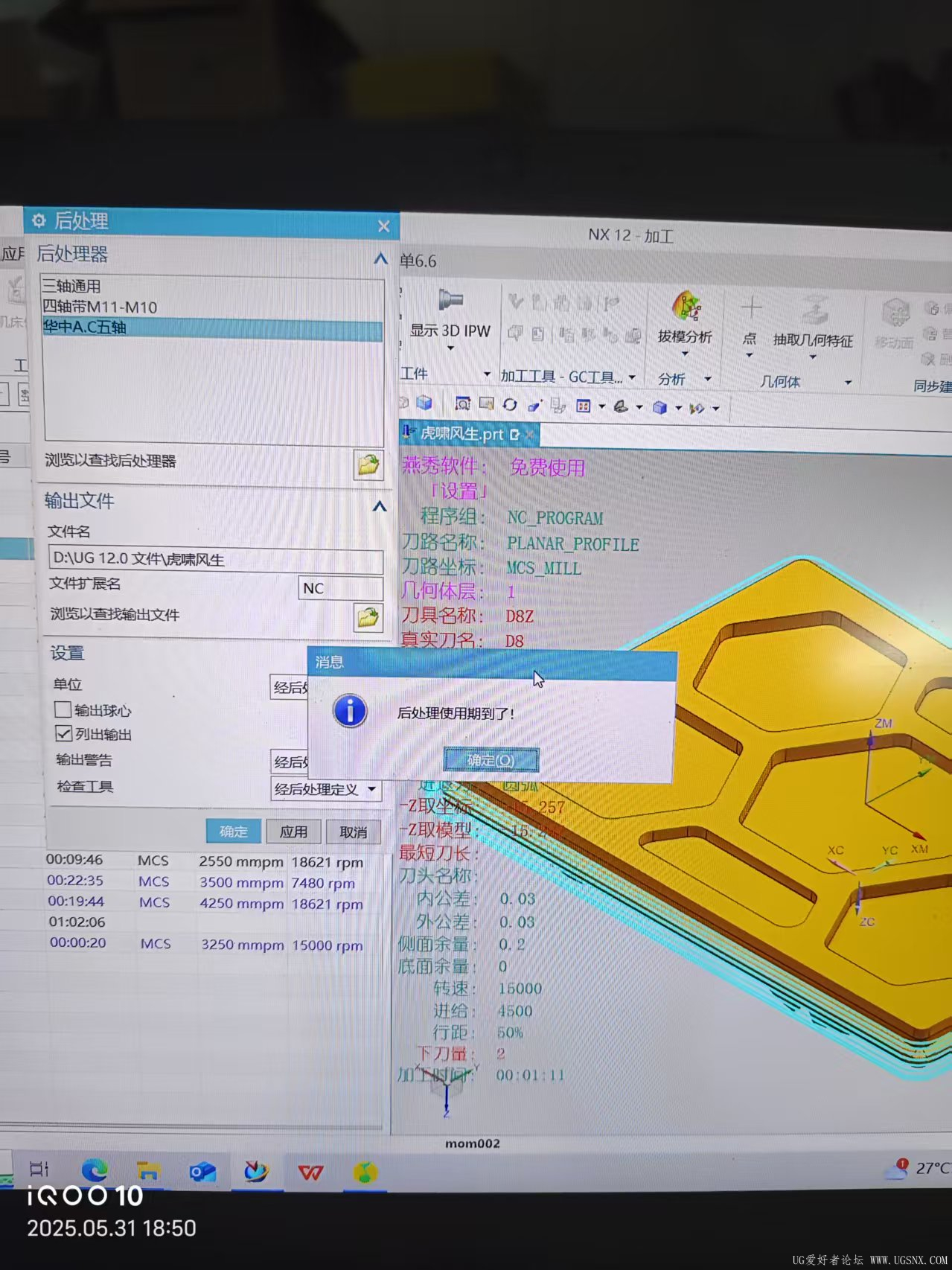Open WPS Office from taskbar
The width and height of the screenshot is (952, 1270).
[x=310, y=1172]
